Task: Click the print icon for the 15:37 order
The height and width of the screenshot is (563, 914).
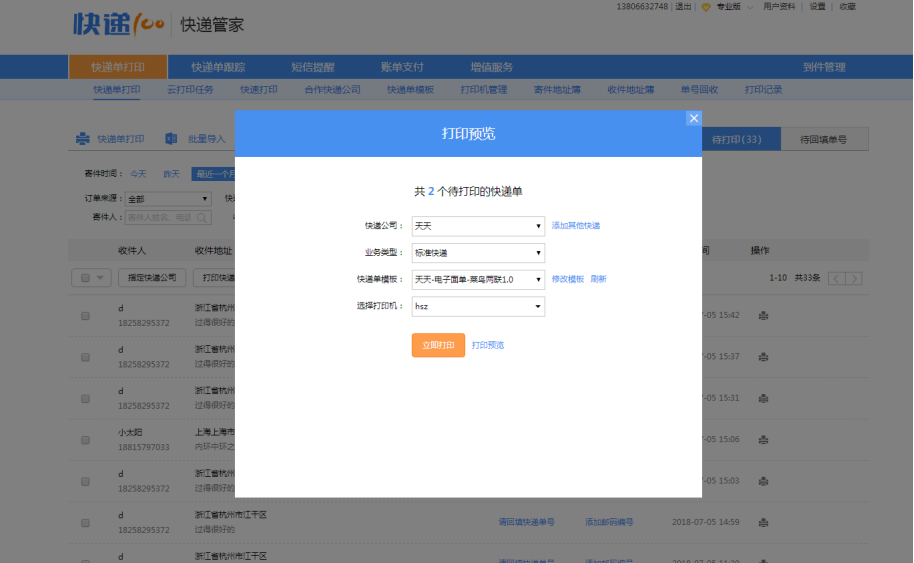Action: [x=763, y=357]
